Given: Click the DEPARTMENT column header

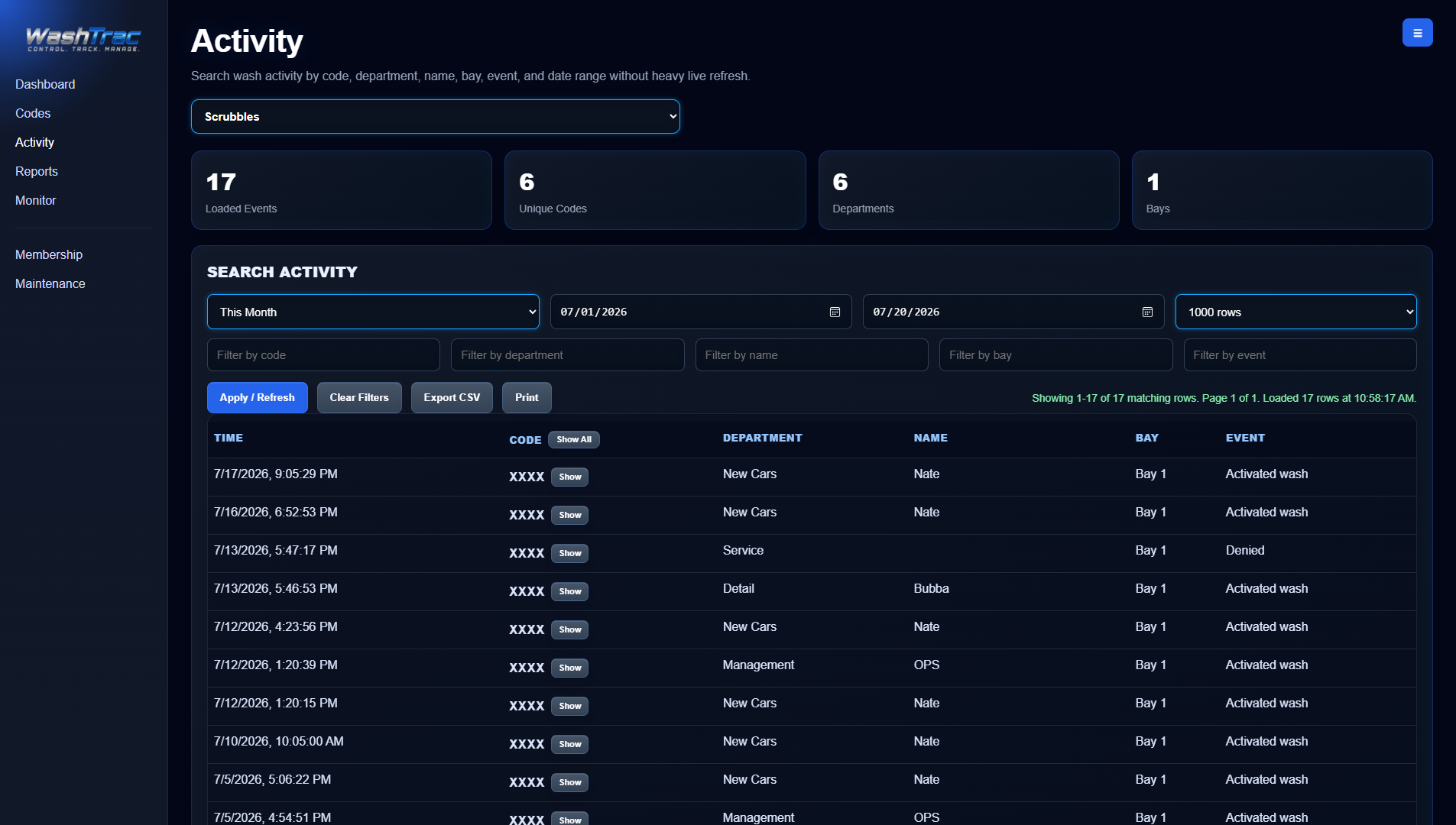Looking at the screenshot, I should [763, 438].
